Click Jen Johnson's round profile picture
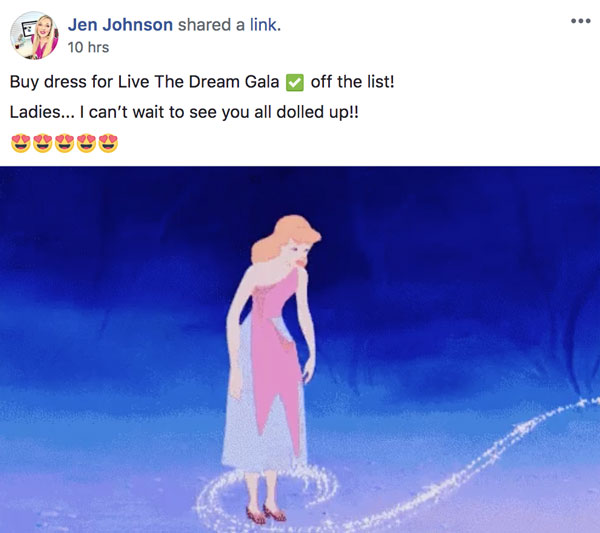 [x=34, y=35]
